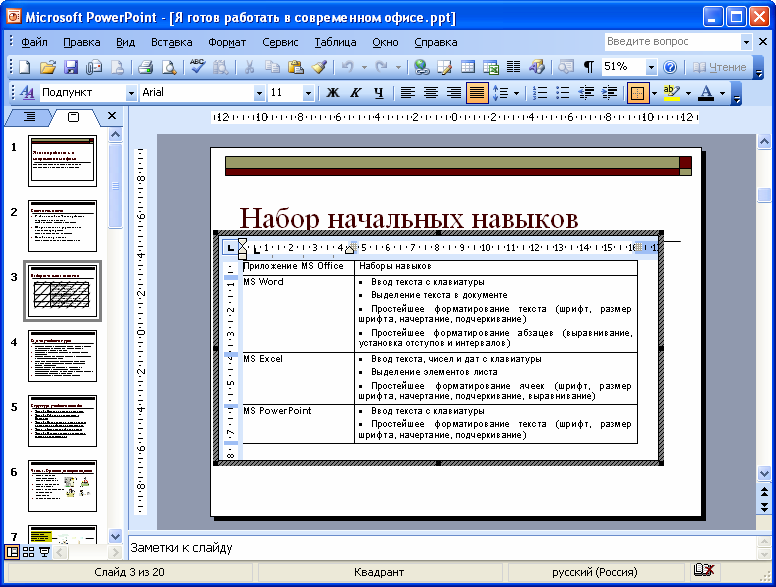Toggle bold Ж formatting
The width and height of the screenshot is (776, 587).
coord(333,93)
